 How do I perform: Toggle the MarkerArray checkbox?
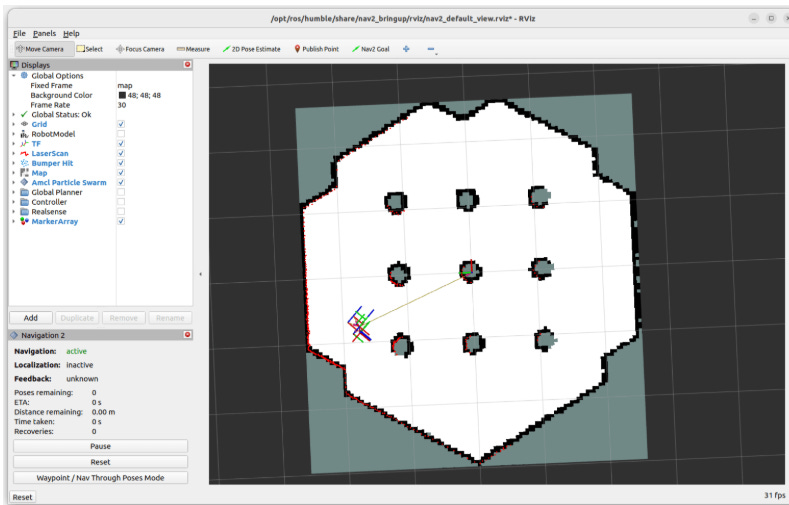(121, 221)
